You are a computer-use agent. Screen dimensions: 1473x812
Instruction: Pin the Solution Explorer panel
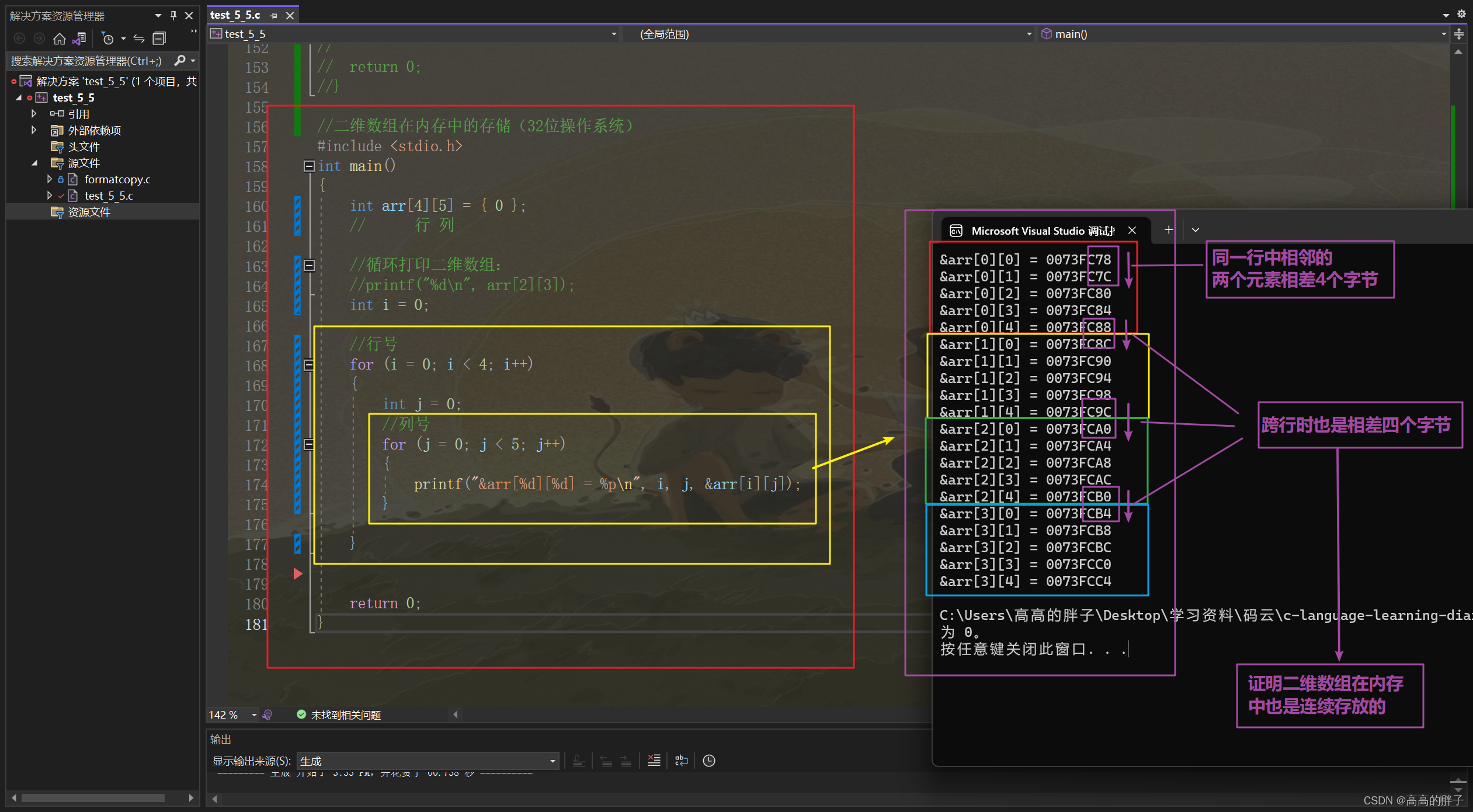pos(173,15)
